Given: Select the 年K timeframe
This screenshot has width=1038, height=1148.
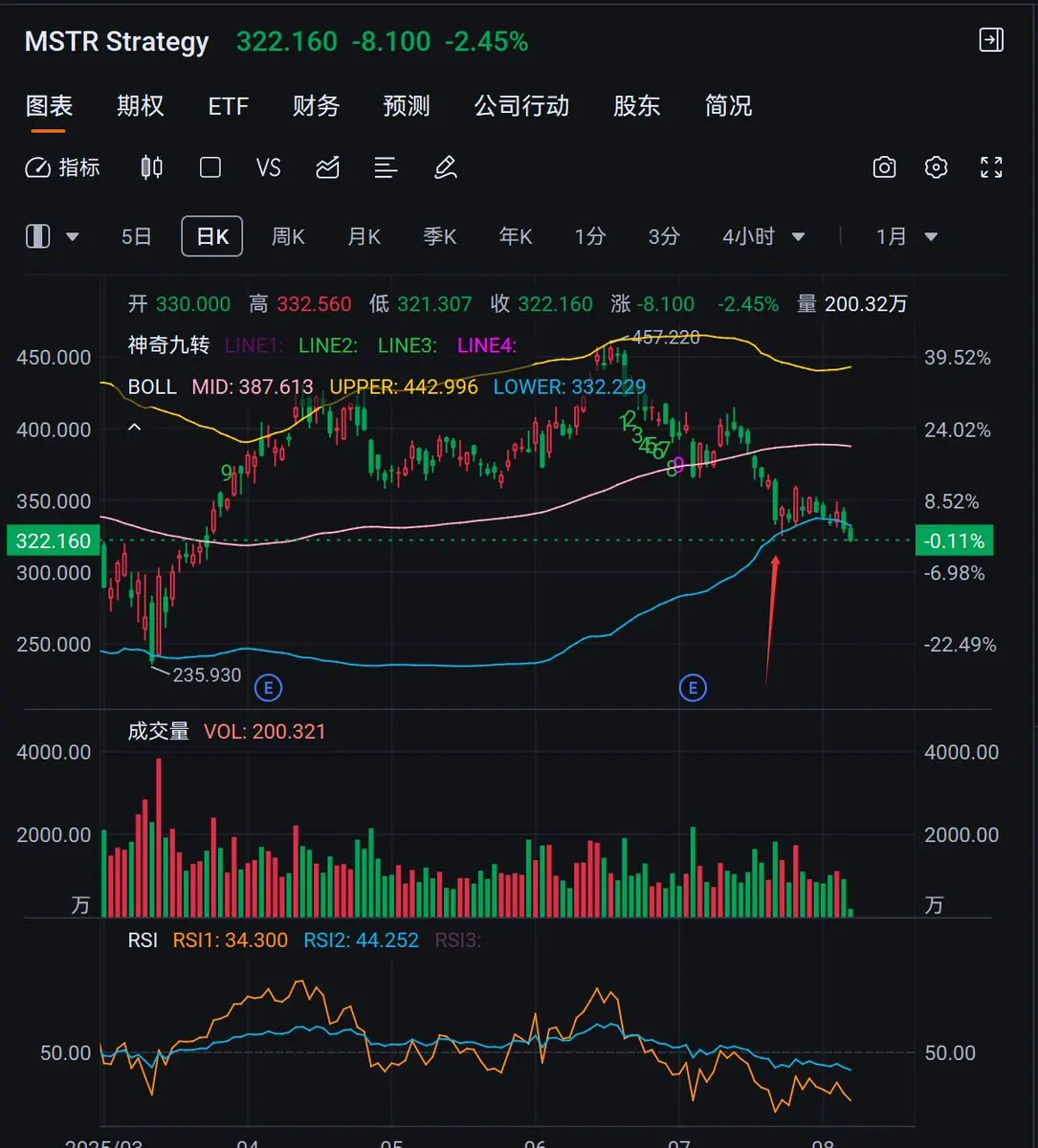Looking at the screenshot, I should click(x=516, y=236).
